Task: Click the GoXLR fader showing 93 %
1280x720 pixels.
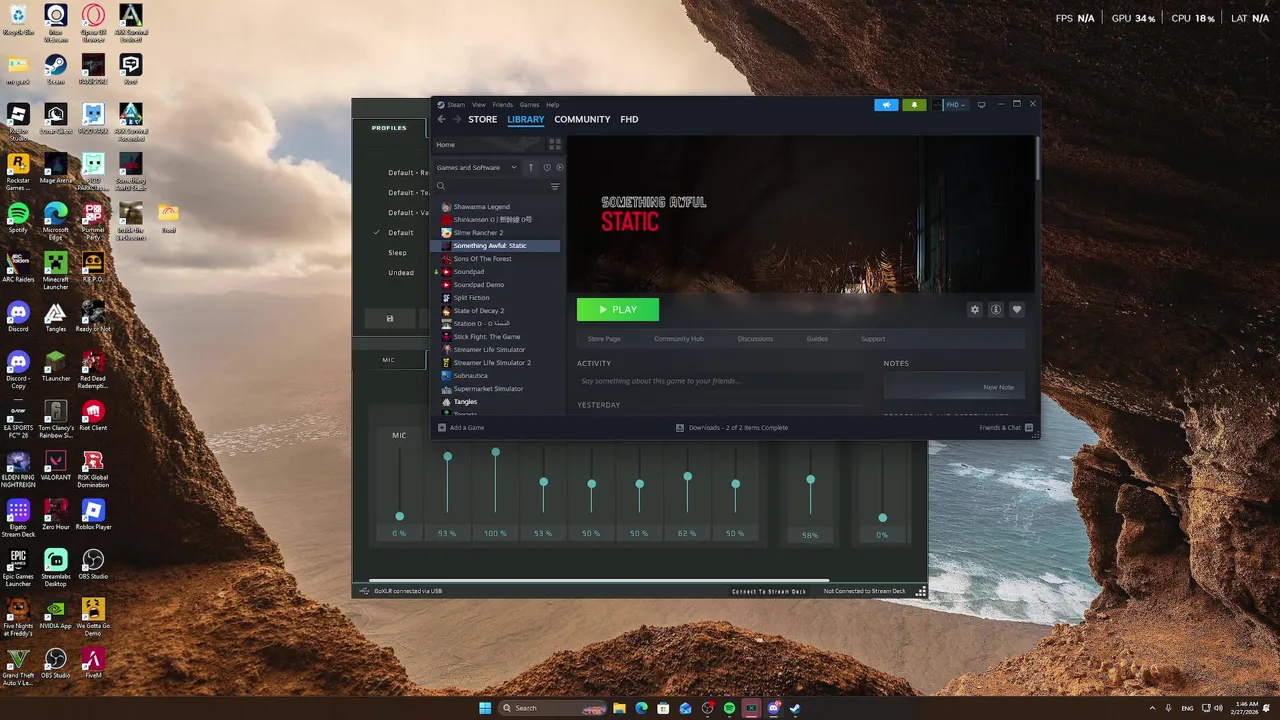Action: [x=448, y=456]
